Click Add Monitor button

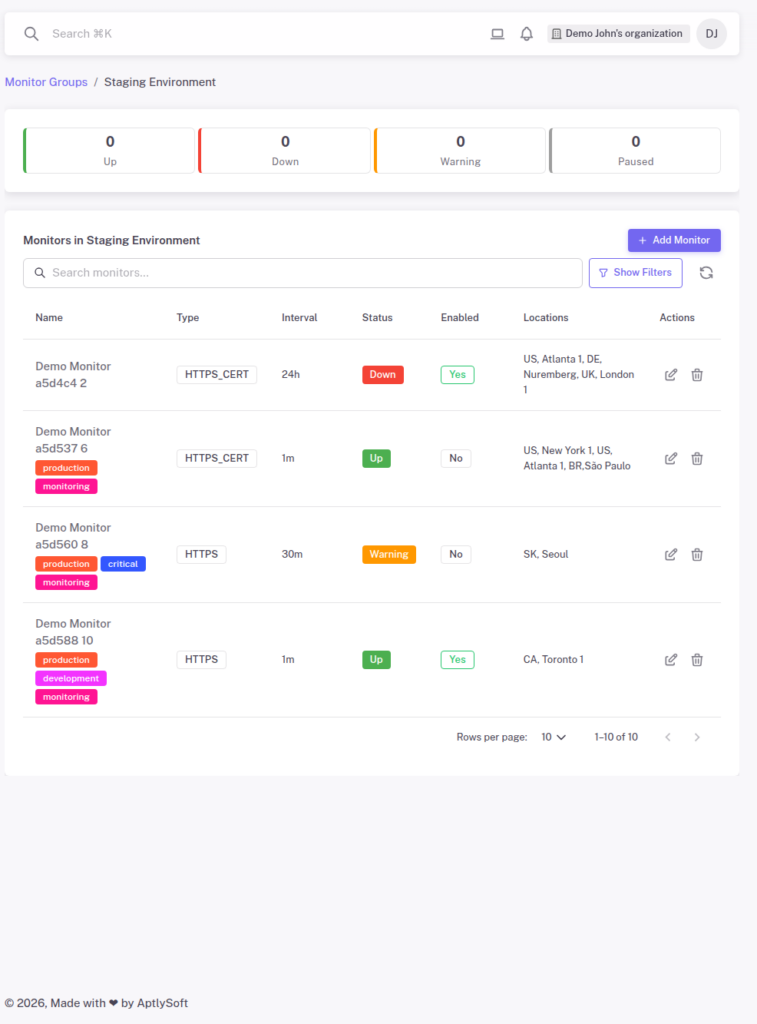674,240
